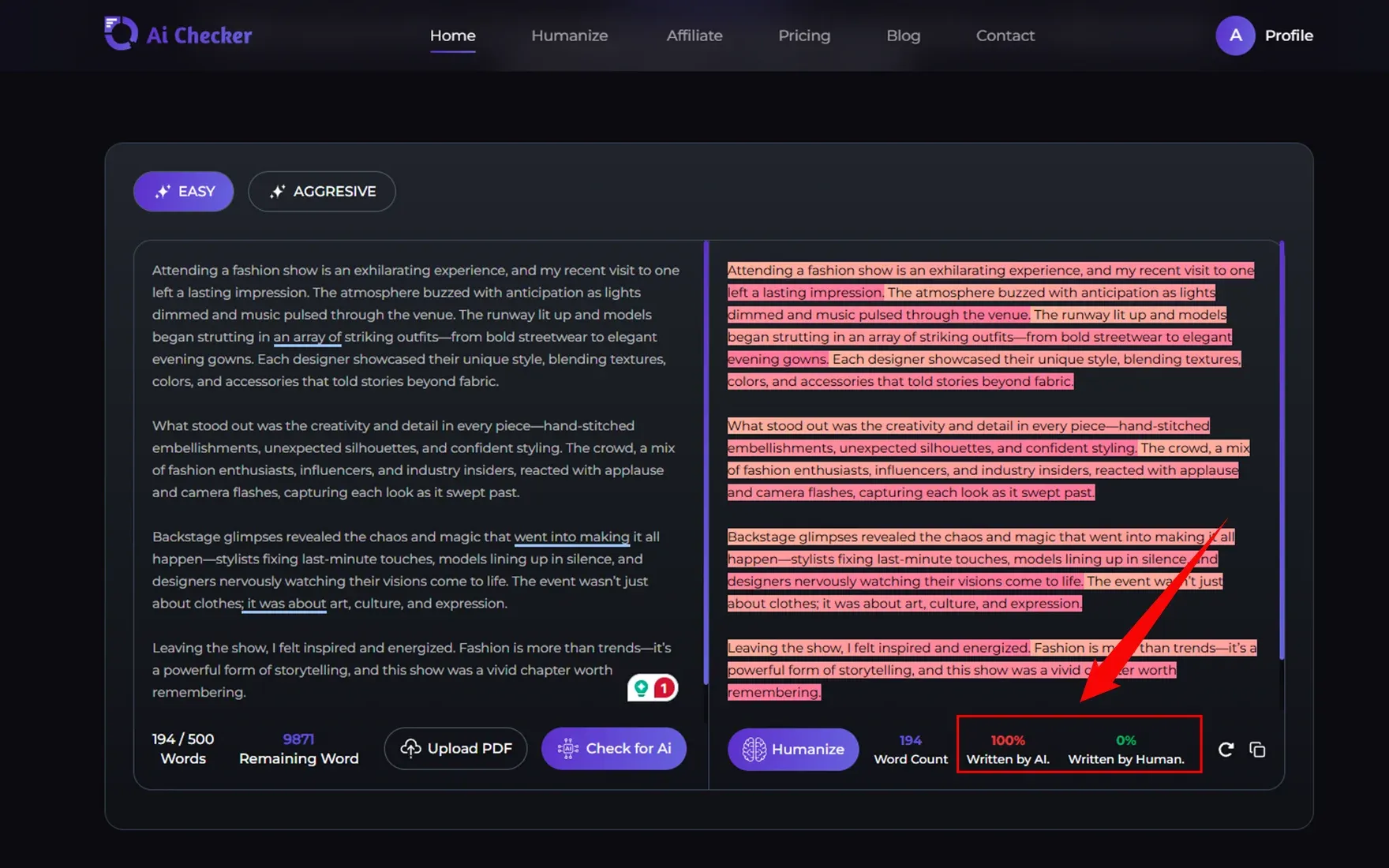
Task: Open the Profile link
Action: (1289, 36)
